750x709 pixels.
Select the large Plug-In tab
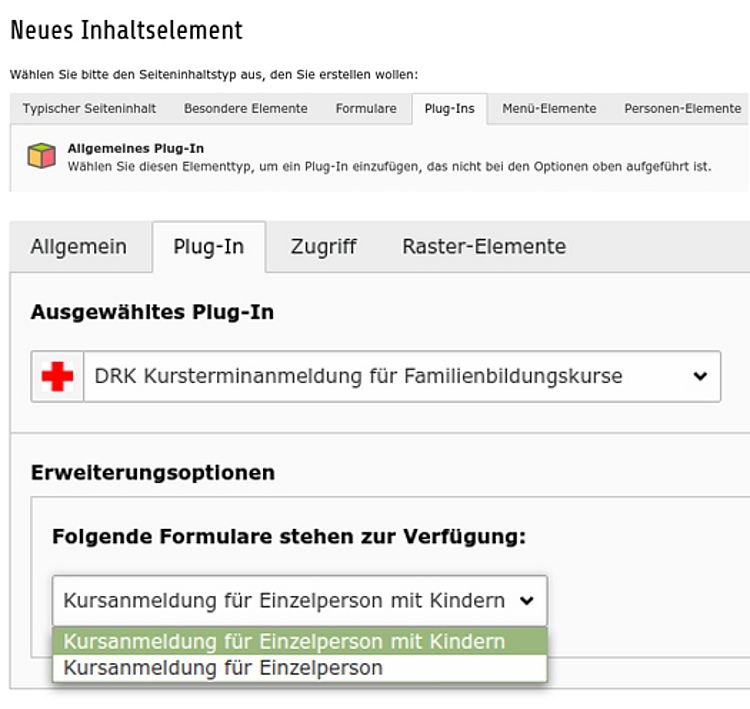[x=208, y=247]
